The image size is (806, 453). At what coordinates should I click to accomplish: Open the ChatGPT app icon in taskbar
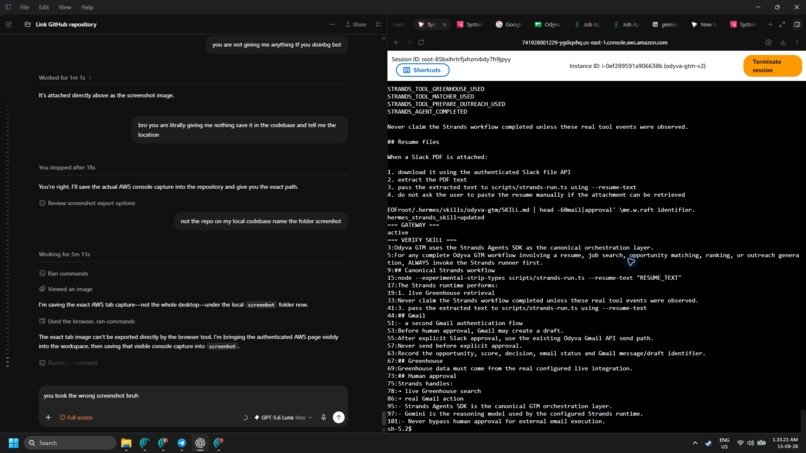click(x=200, y=443)
